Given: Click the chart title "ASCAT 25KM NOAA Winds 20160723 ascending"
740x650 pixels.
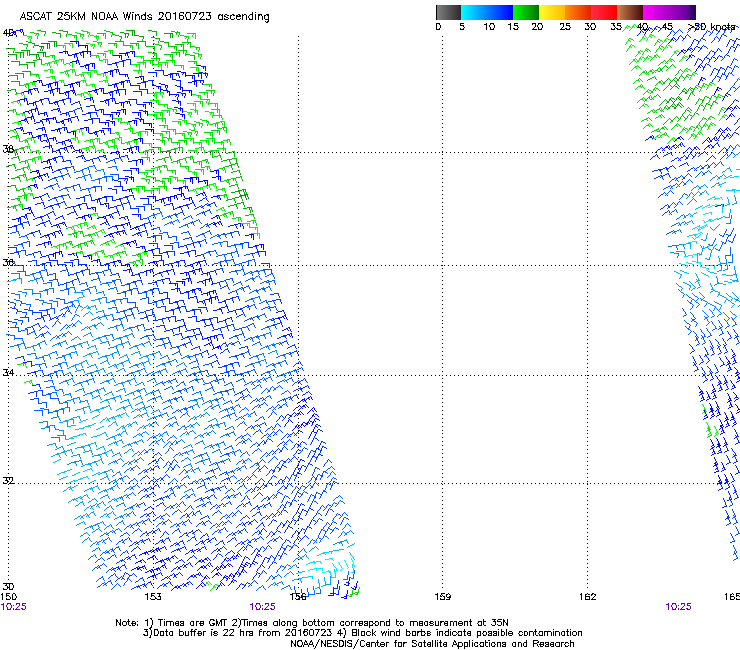Looking at the screenshot, I should point(144,17).
